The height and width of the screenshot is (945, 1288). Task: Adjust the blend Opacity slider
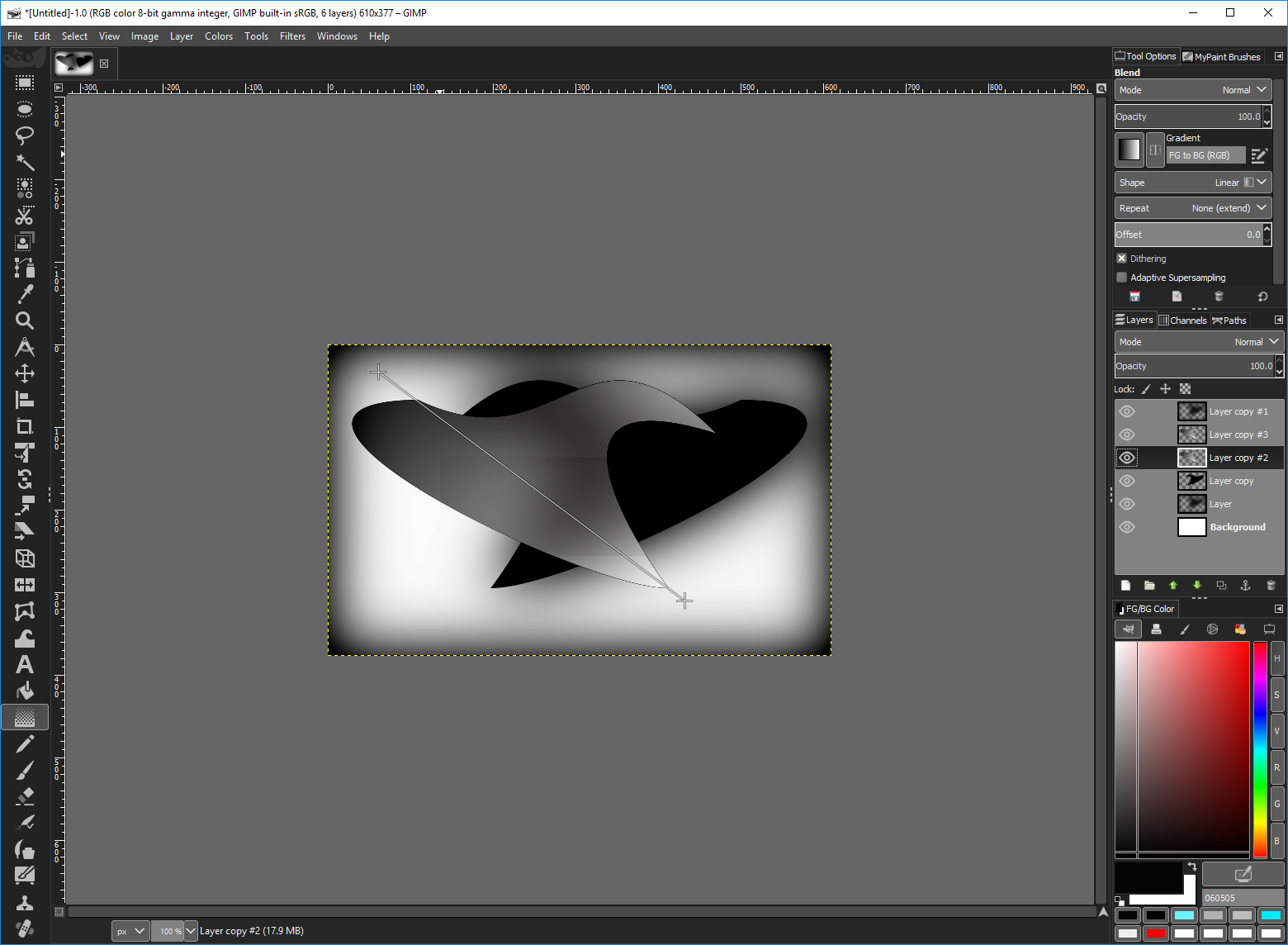click(x=1189, y=116)
